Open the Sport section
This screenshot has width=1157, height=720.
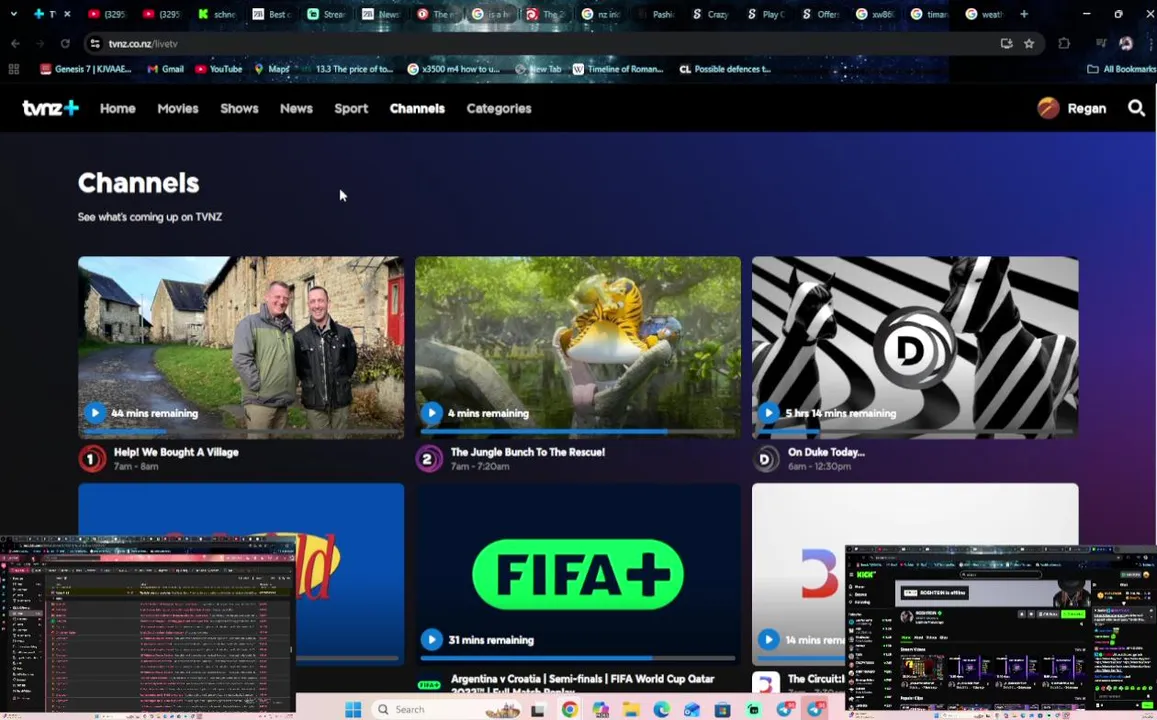pos(351,108)
